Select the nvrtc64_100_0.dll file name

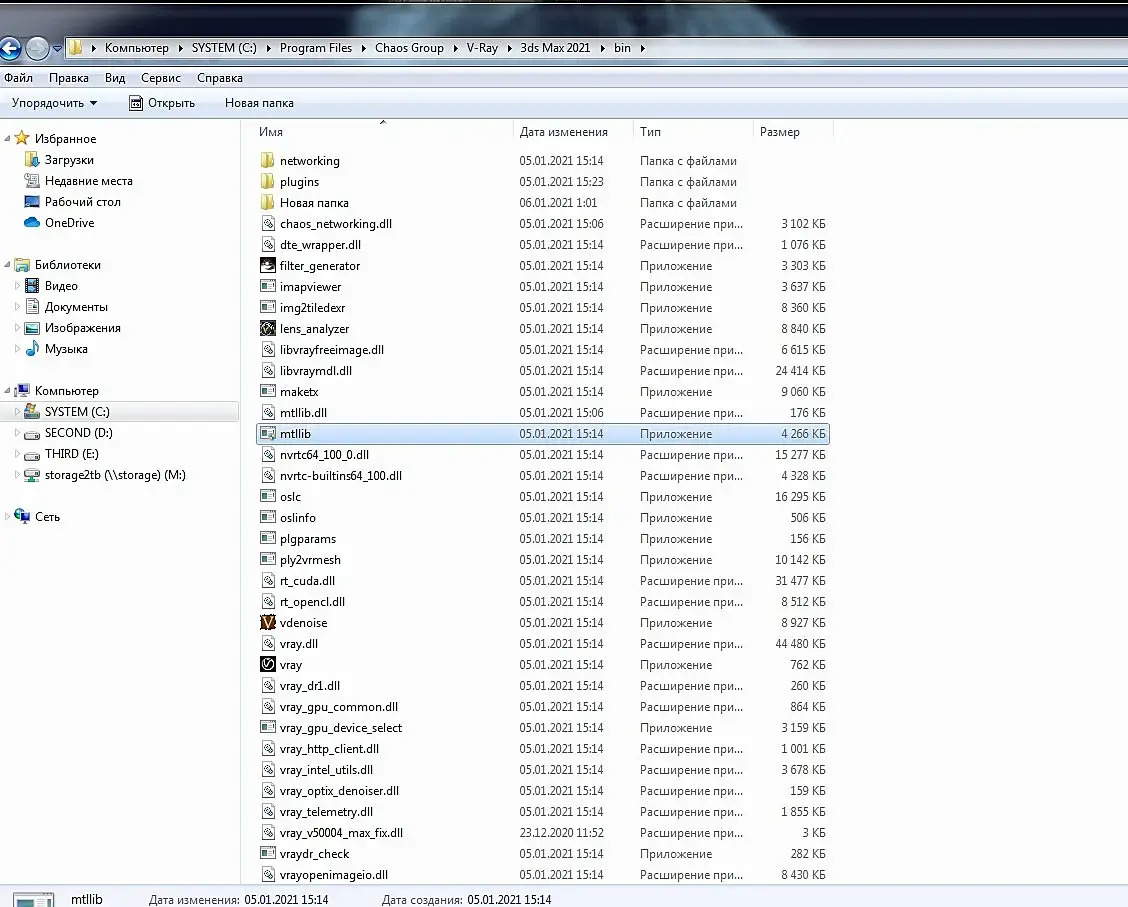point(324,455)
